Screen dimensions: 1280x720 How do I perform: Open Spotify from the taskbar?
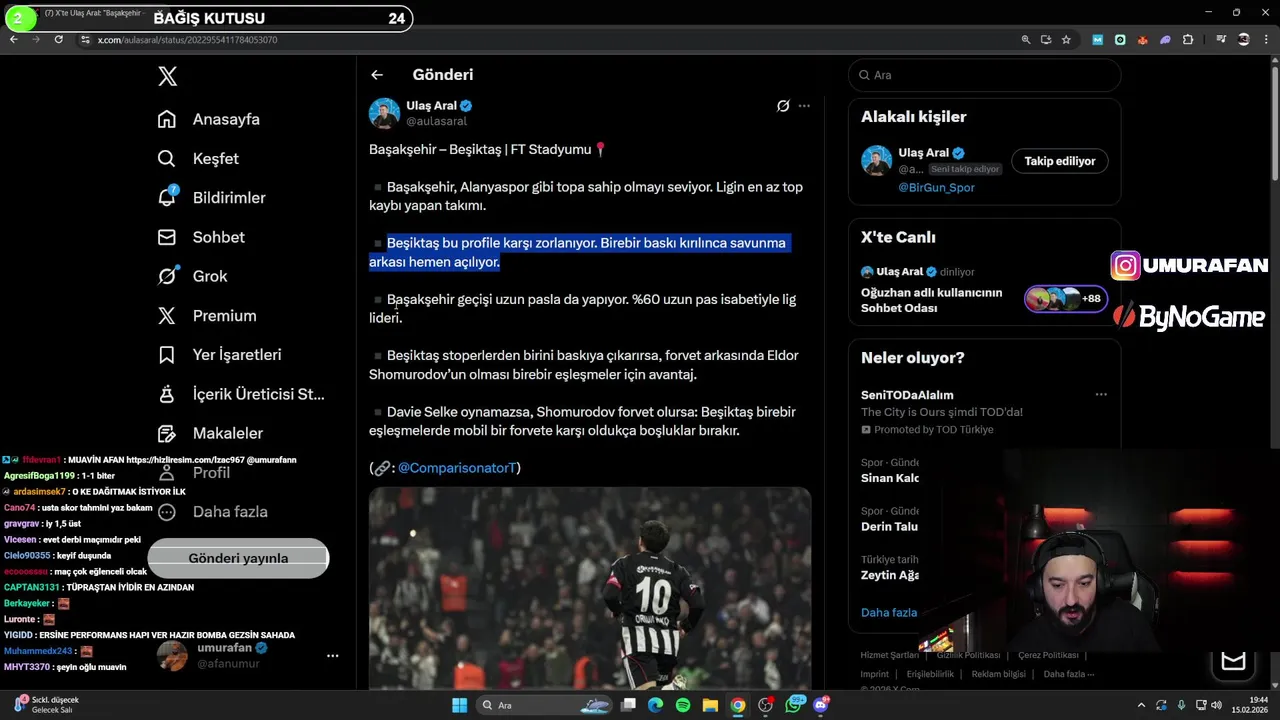(683, 705)
